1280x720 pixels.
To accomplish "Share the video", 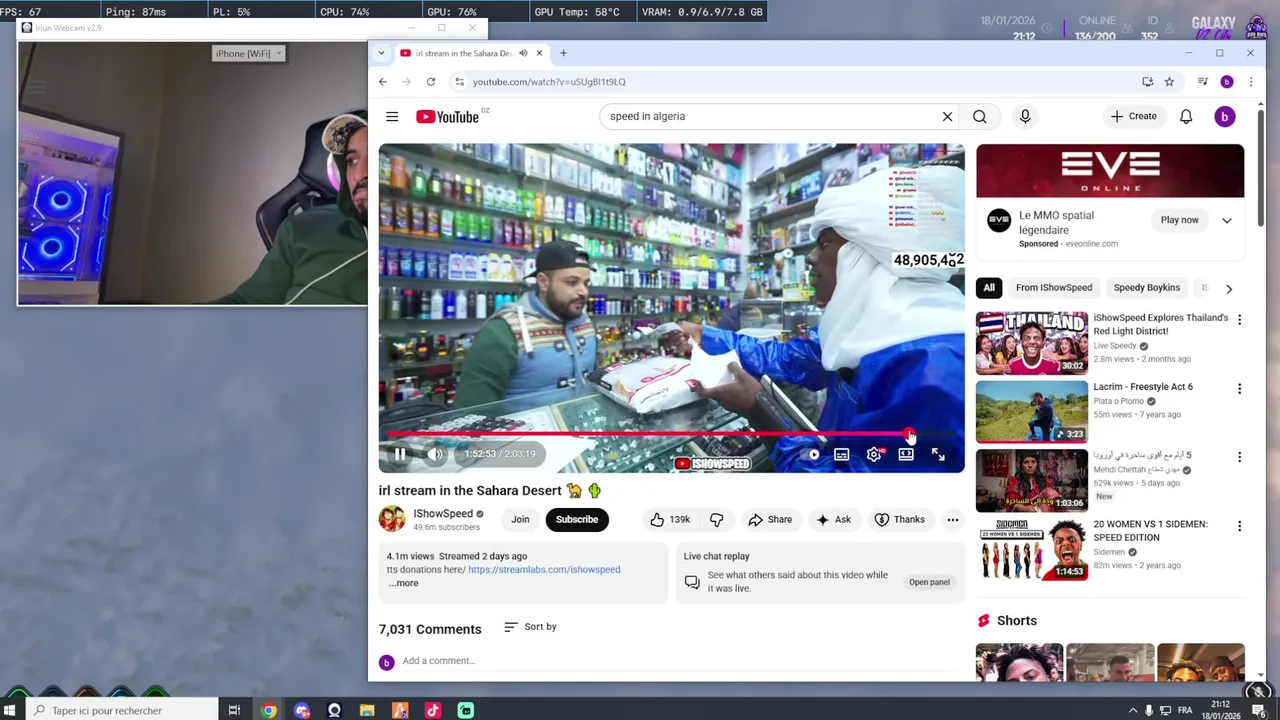I will (770, 520).
